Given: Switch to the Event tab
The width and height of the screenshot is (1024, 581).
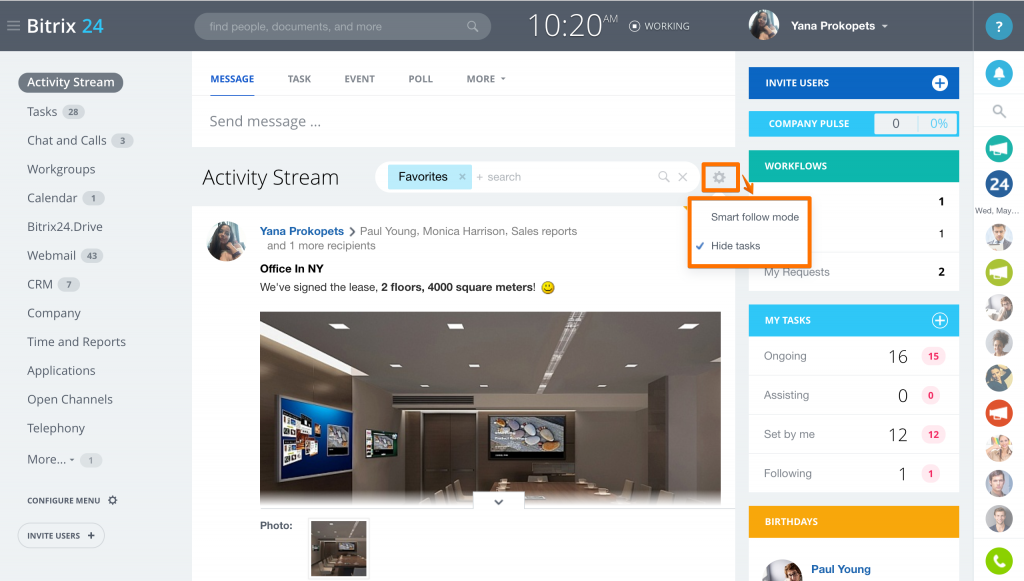Looking at the screenshot, I should (359, 79).
